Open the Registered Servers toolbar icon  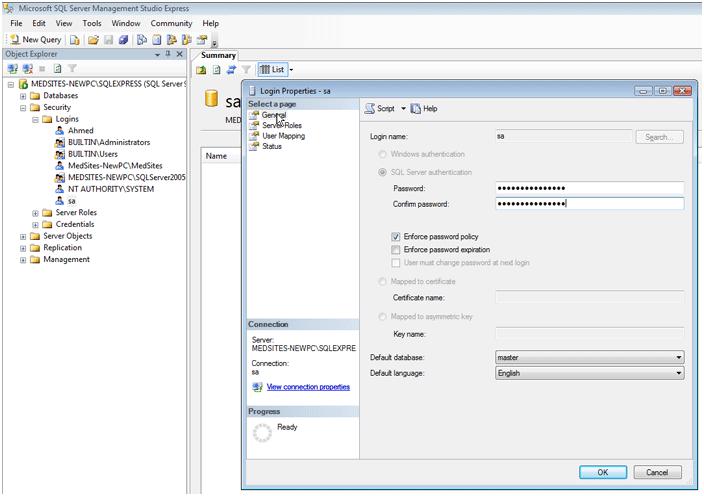point(142,40)
